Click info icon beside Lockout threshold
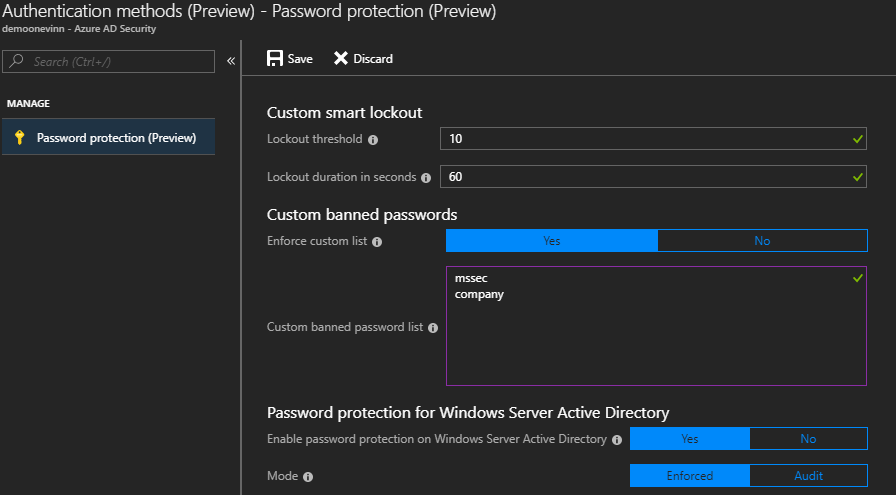 coord(373,140)
